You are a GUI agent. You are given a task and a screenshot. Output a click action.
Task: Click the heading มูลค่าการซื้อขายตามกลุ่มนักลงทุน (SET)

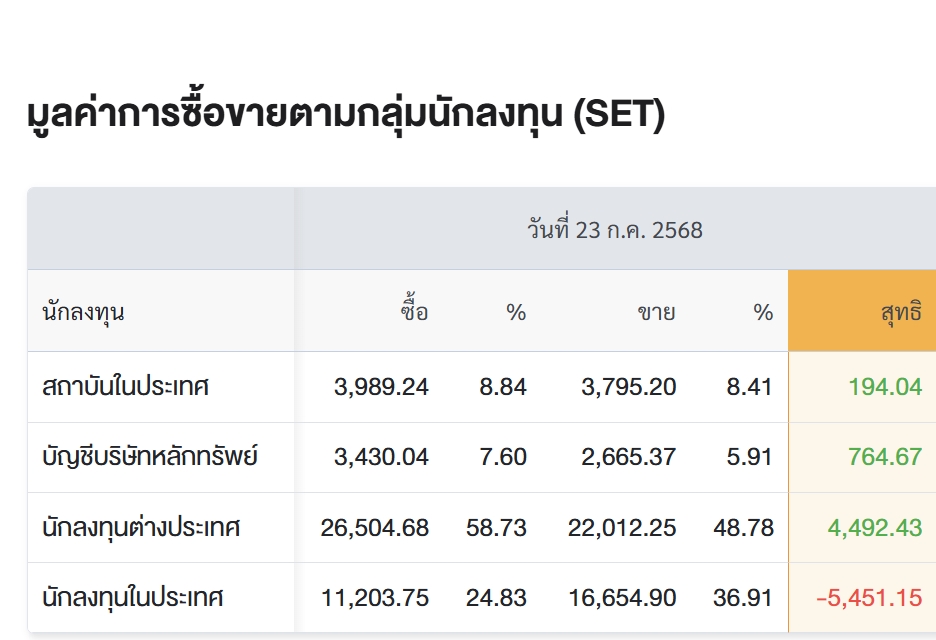pyautogui.click(x=346, y=113)
